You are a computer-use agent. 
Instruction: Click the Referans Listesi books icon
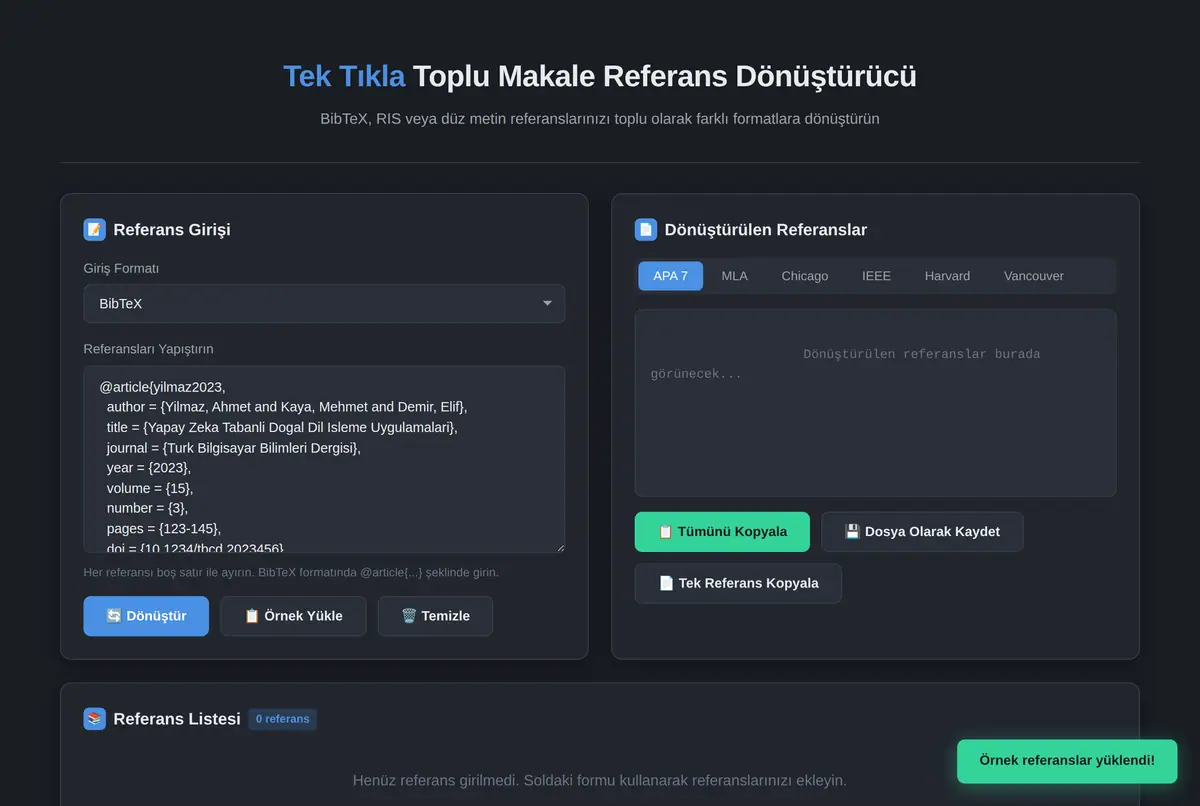94,719
